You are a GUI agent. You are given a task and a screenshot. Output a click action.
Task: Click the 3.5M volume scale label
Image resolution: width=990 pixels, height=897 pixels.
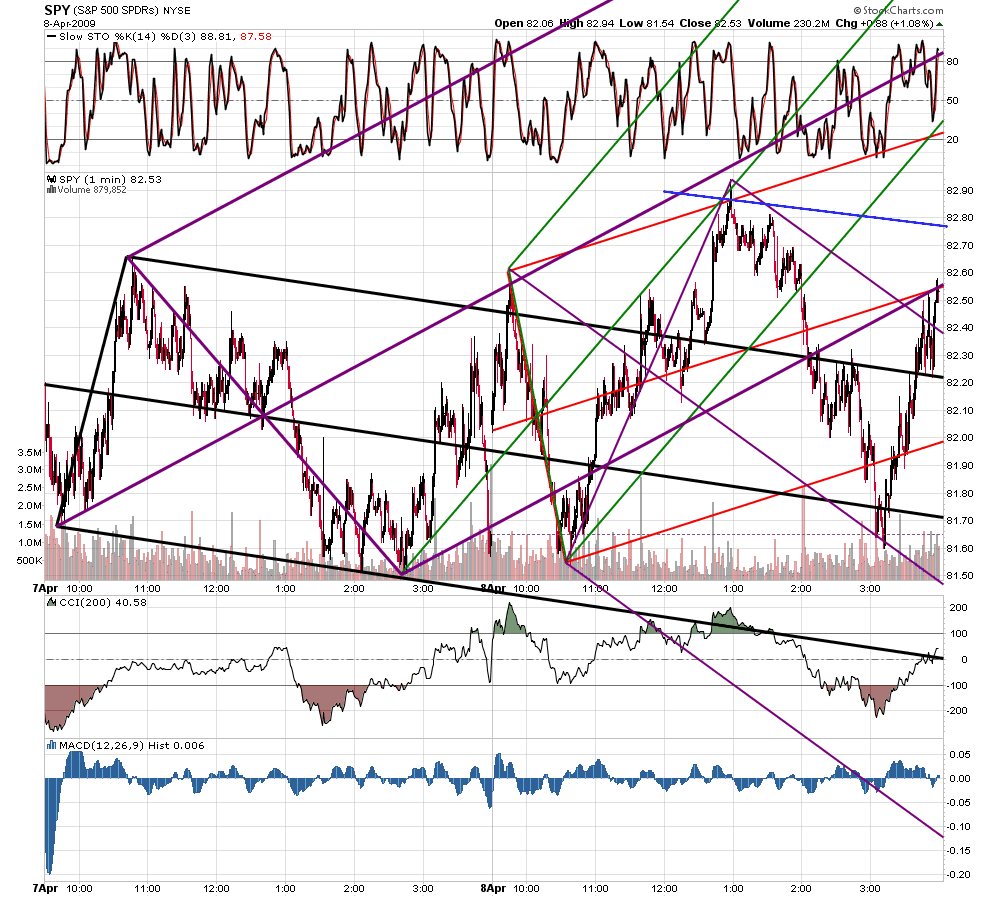pos(30,453)
